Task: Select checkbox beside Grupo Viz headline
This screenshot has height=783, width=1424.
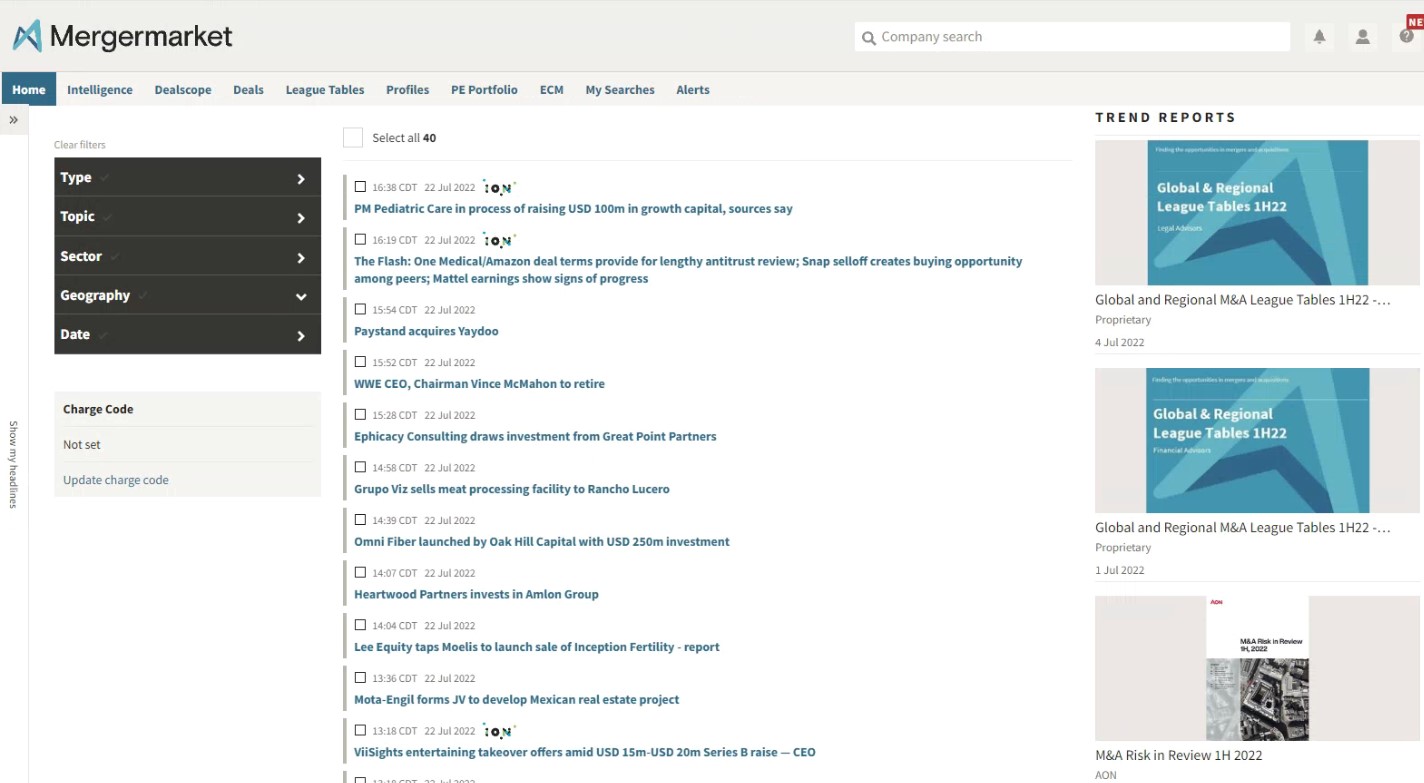Action: point(360,467)
